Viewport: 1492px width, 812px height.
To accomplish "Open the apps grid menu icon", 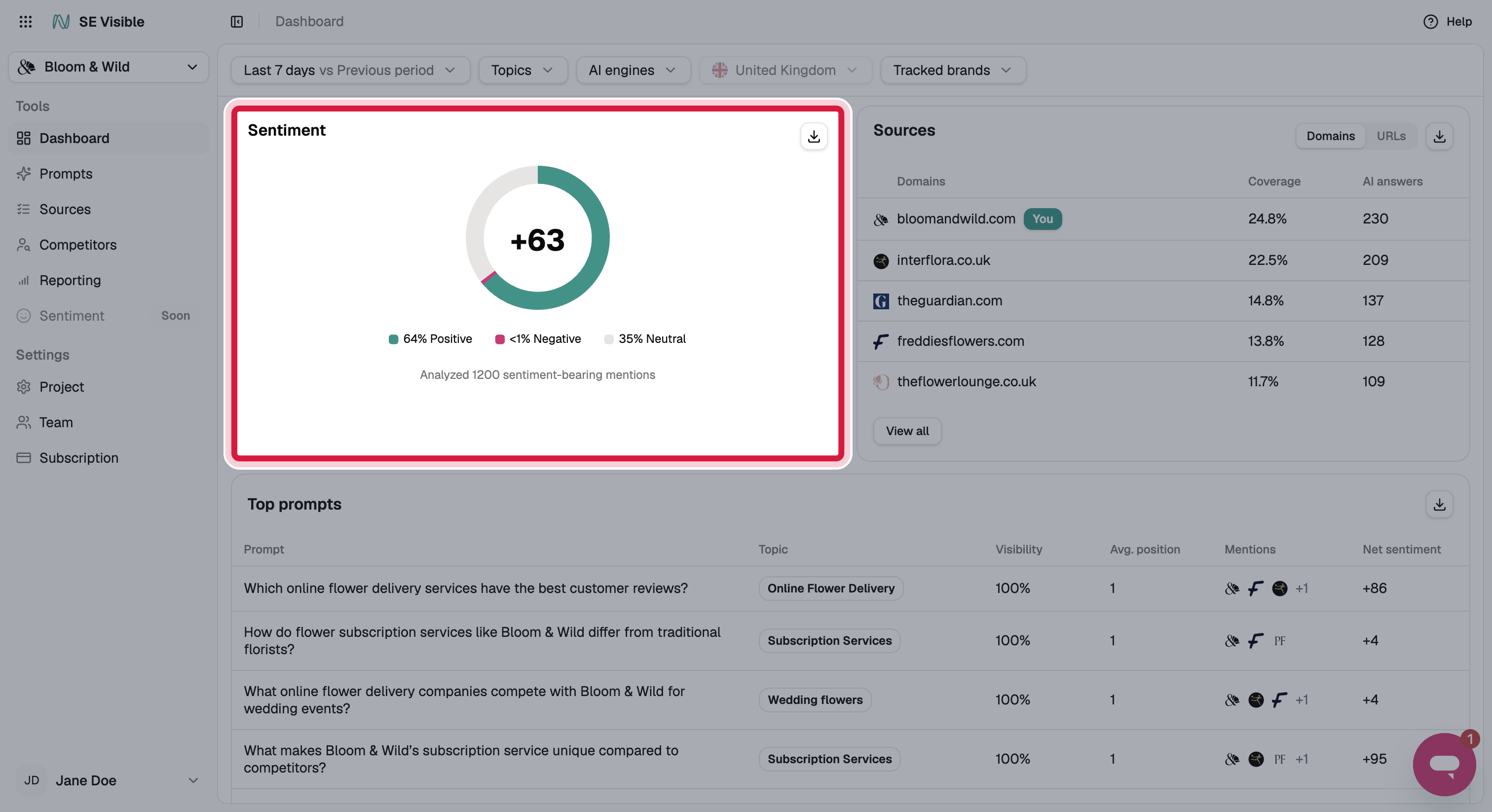I will click(26, 21).
